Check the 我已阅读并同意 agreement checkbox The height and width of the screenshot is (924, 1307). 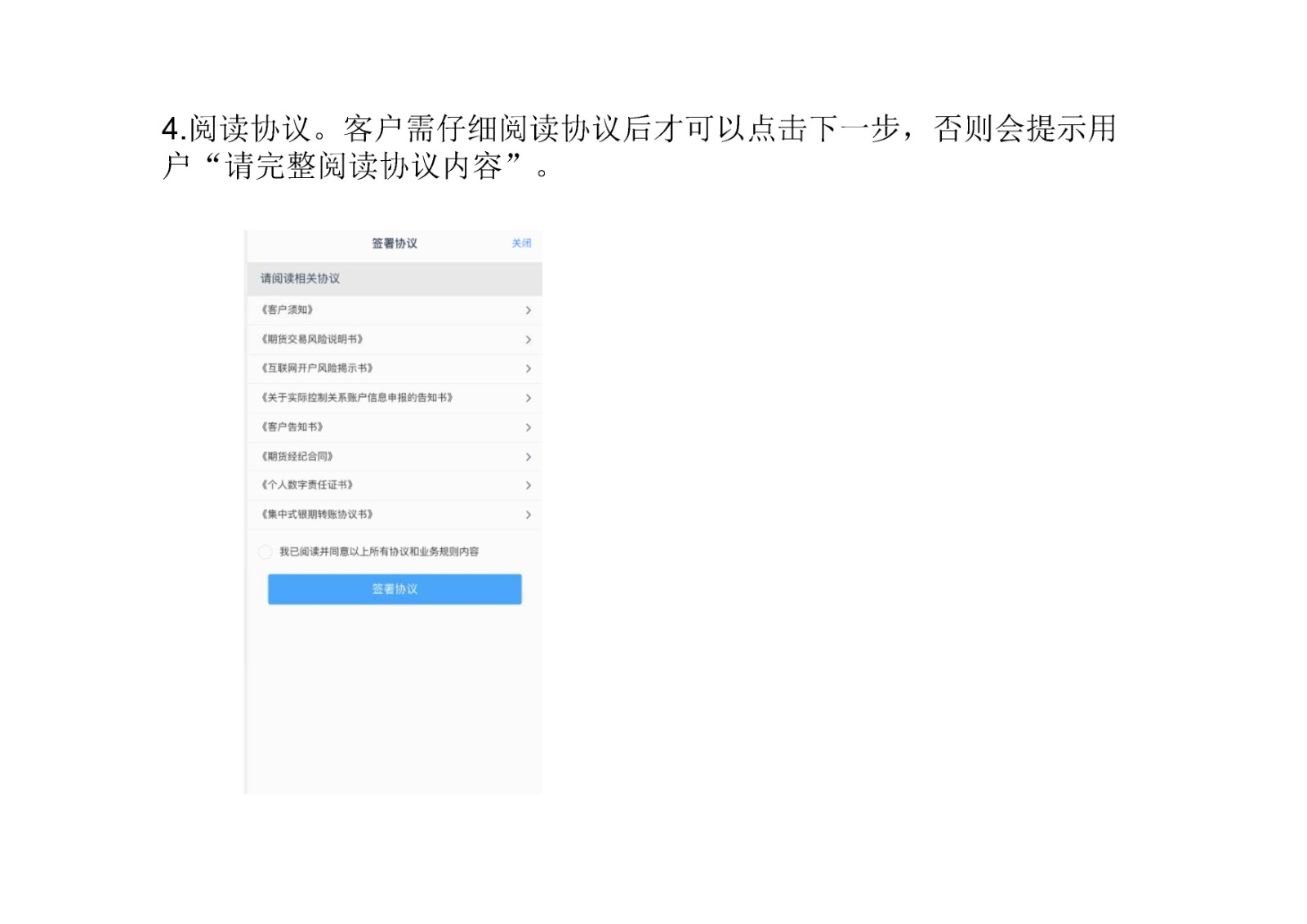click(x=266, y=552)
